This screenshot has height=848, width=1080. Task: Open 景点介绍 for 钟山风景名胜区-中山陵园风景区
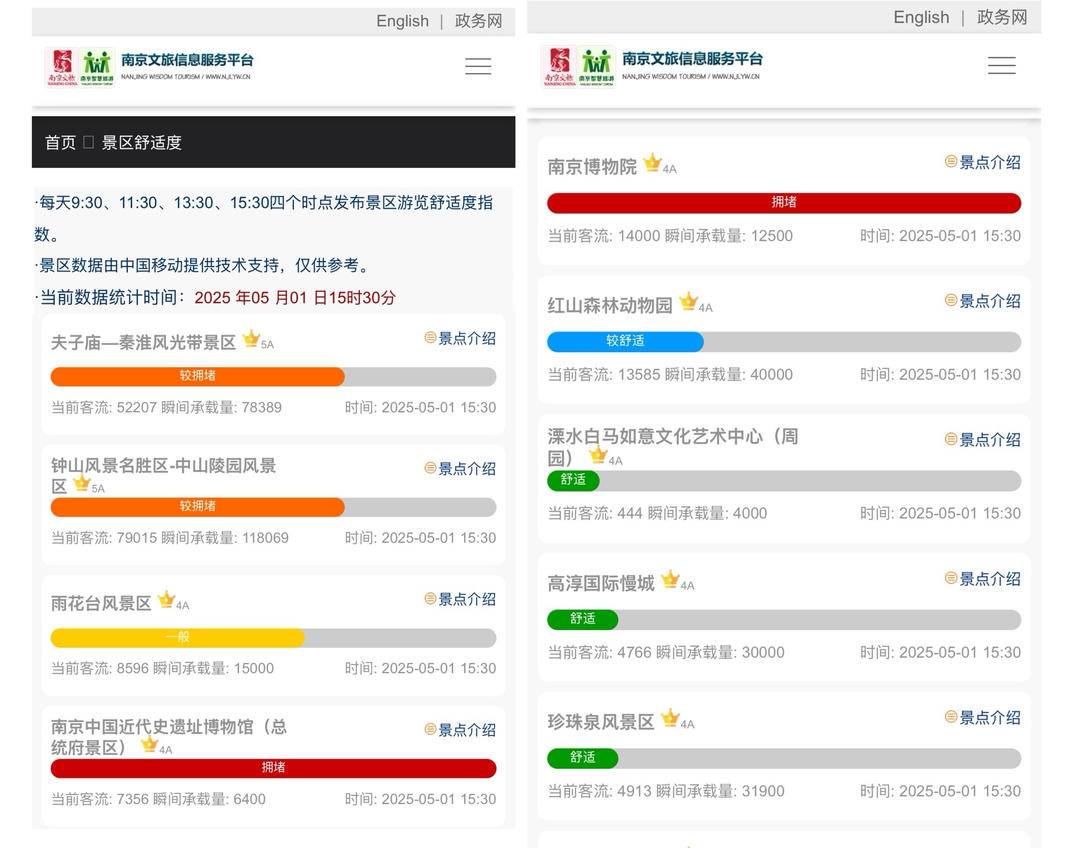tap(460, 468)
